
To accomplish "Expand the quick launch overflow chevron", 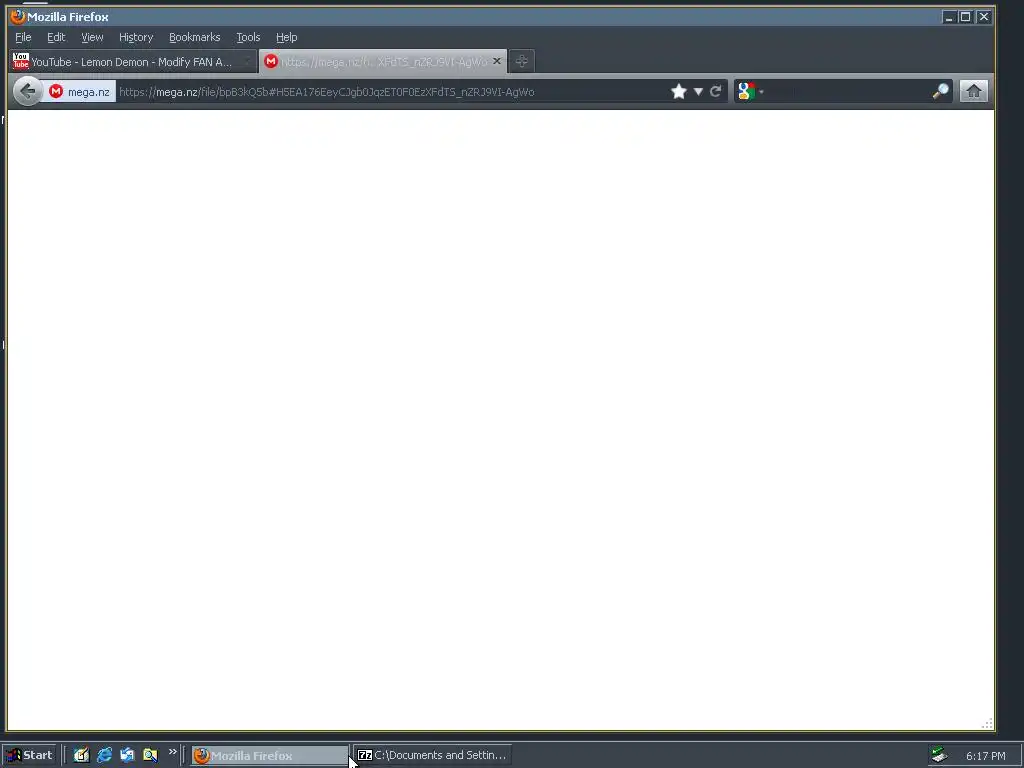I will [x=172, y=752].
